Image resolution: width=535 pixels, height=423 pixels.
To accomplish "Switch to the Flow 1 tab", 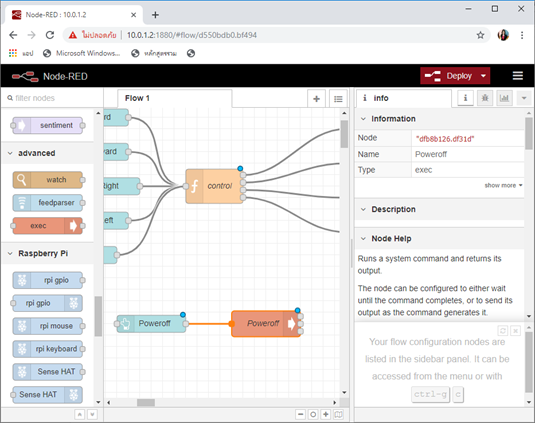I will [175, 98].
